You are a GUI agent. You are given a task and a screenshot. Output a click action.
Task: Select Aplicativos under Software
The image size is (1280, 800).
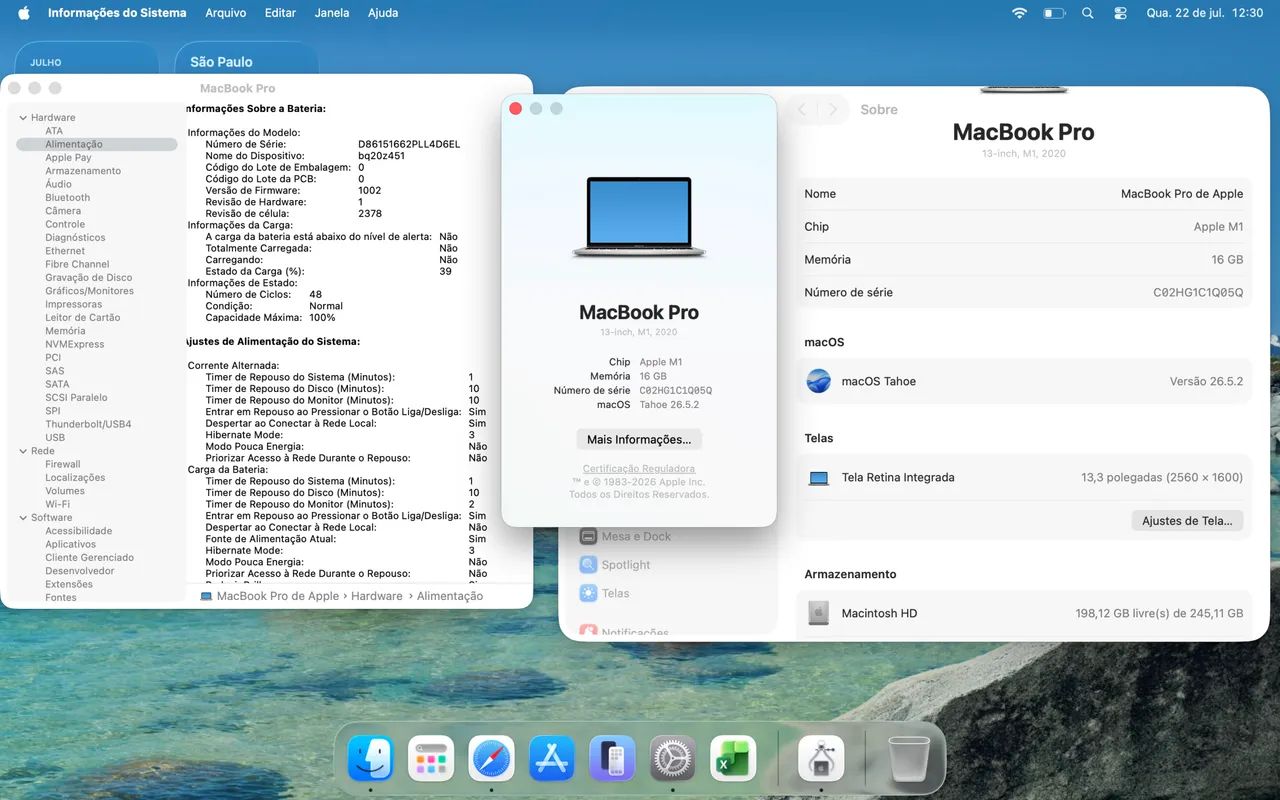[x=70, y=544]
